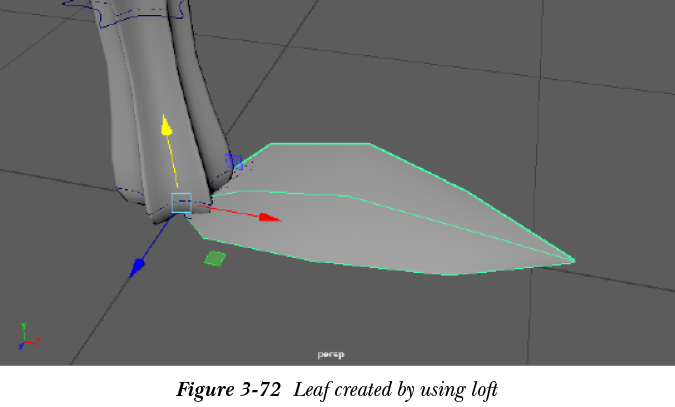Select the center square manipulator handle
Screen dimensions: 675x407
(x=181, y=203)
